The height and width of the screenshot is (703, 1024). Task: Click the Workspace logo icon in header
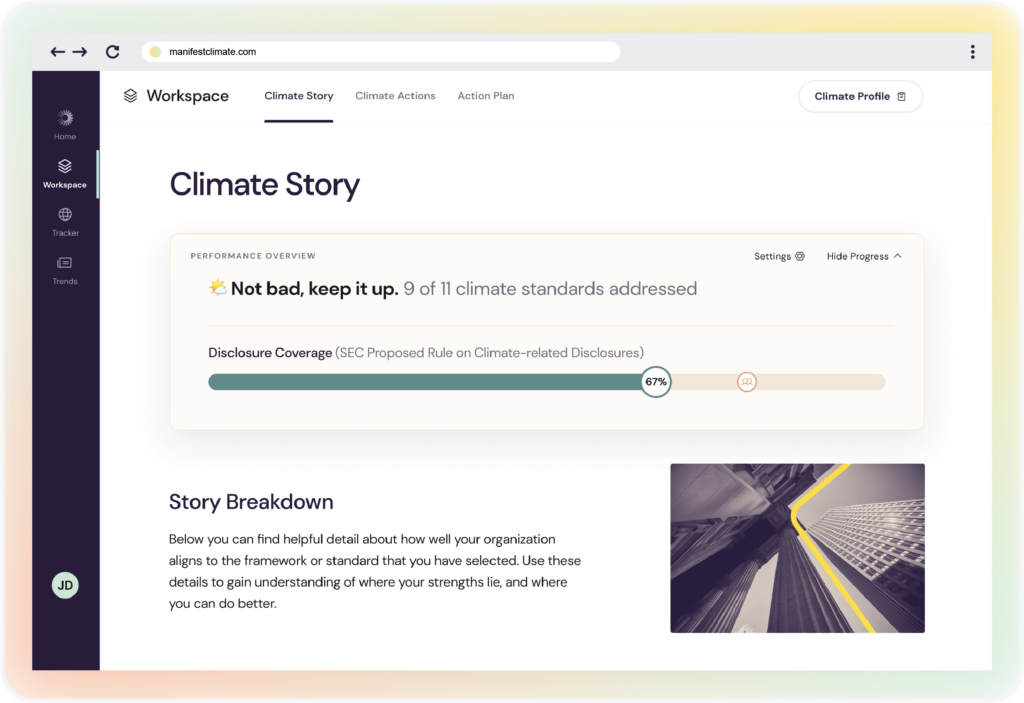coord(131,95)
